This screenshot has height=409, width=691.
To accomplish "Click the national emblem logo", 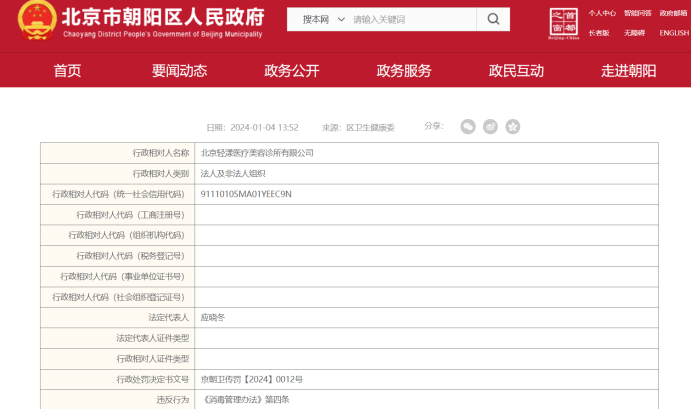I will 37,20.
